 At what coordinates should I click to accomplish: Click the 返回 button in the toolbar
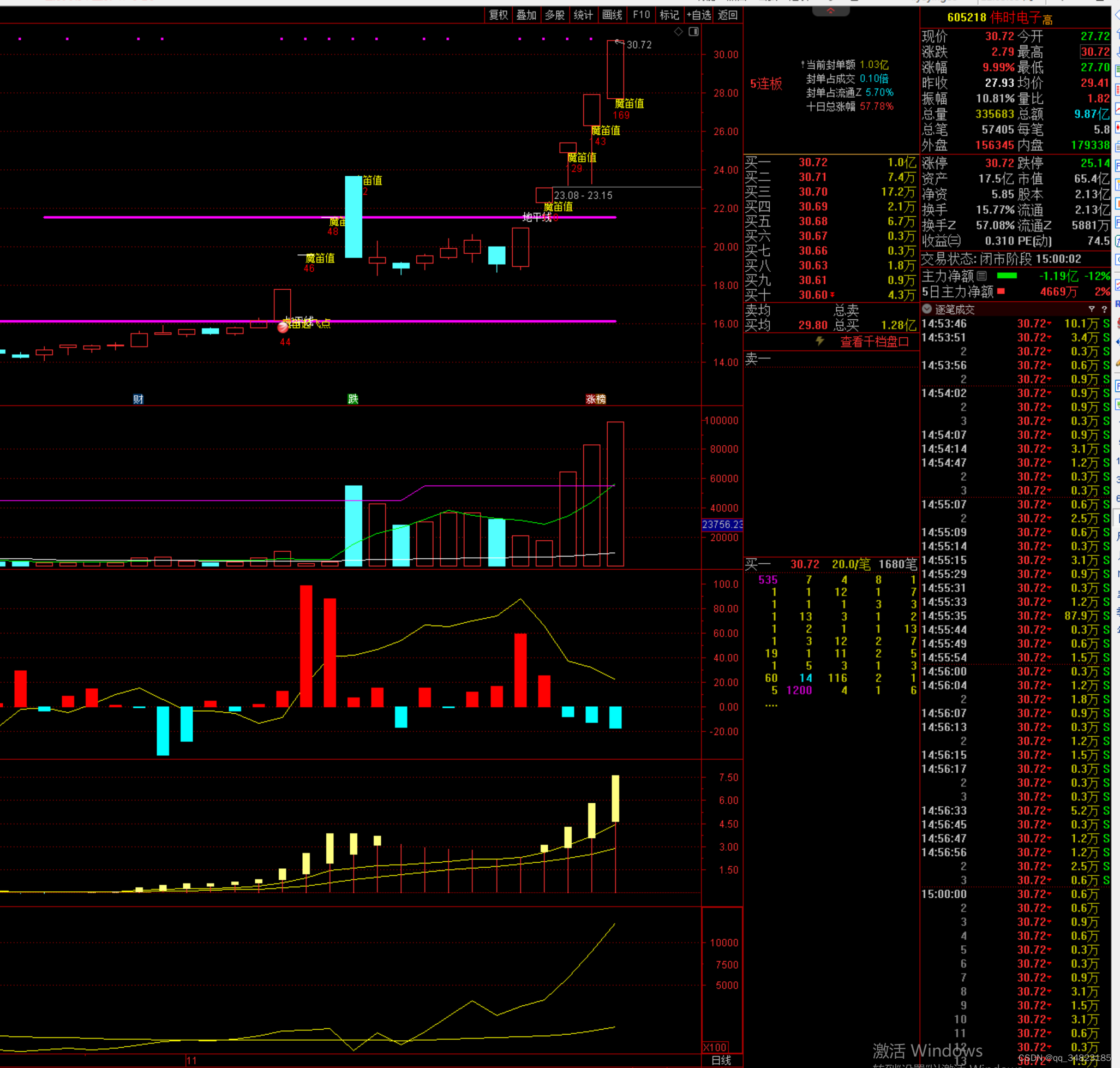point(727,15)
